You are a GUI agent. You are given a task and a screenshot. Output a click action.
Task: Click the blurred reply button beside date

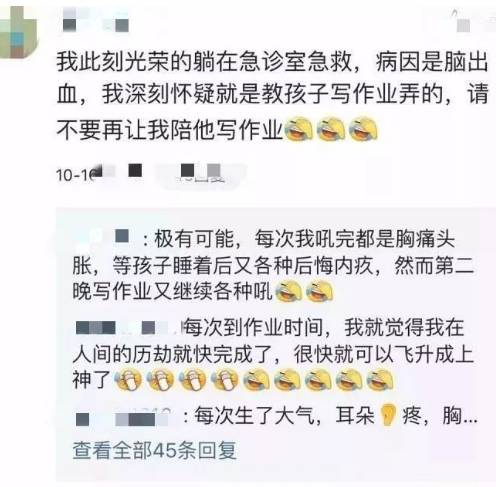(200, 174)
